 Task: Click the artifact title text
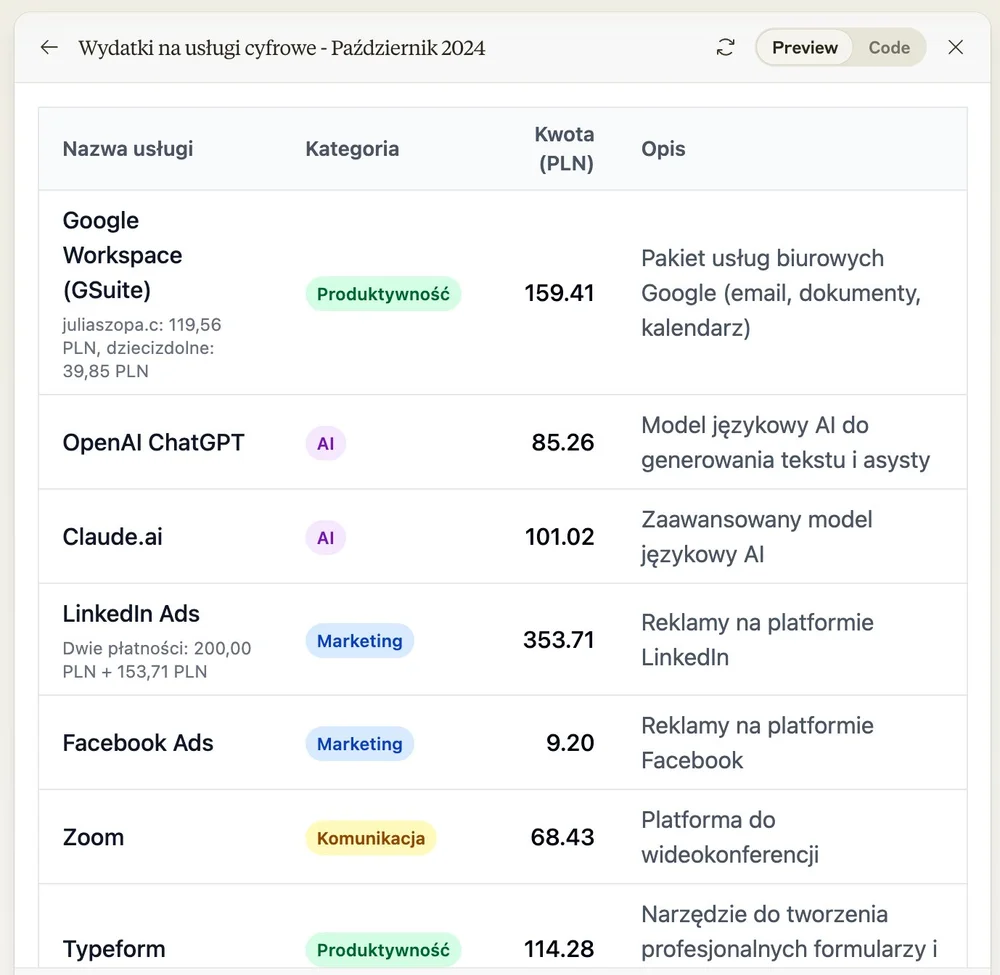[x=282, y=48]
